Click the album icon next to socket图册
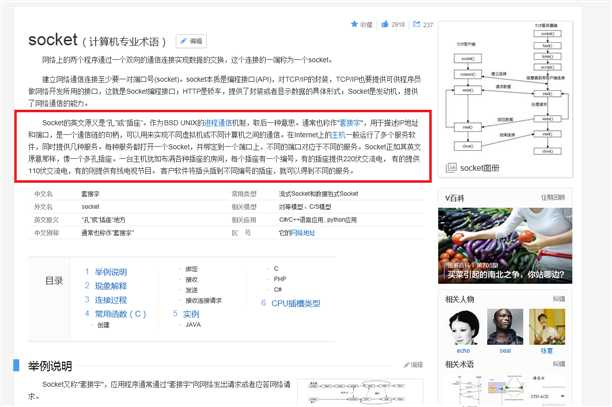 tap(451, 168)
